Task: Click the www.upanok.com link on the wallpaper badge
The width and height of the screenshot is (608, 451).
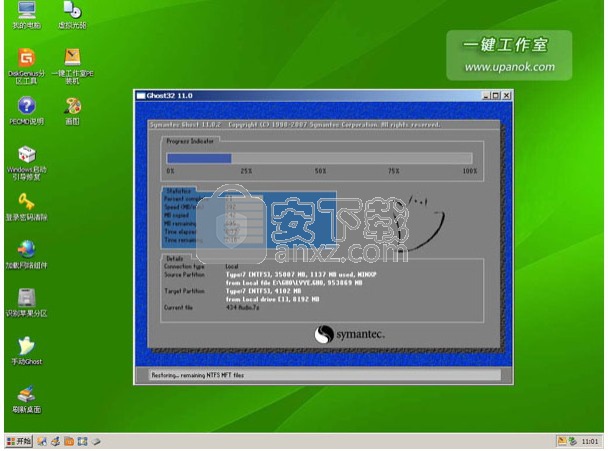Action: (x=510, y=67)
